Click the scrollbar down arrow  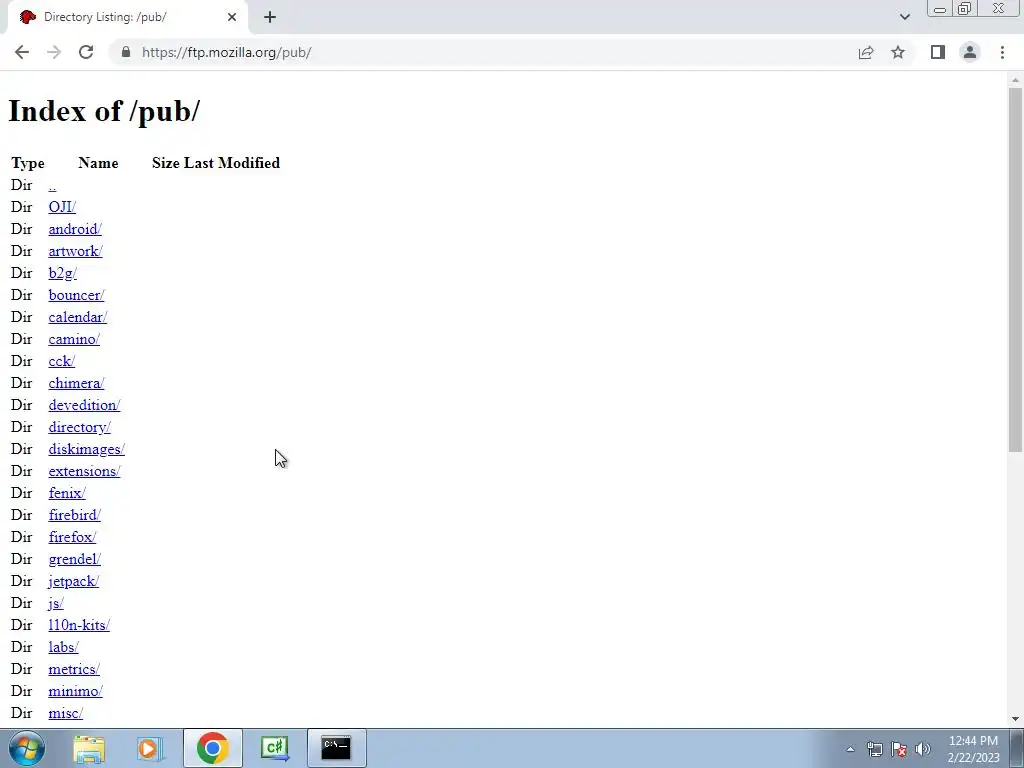[1016, 719]
